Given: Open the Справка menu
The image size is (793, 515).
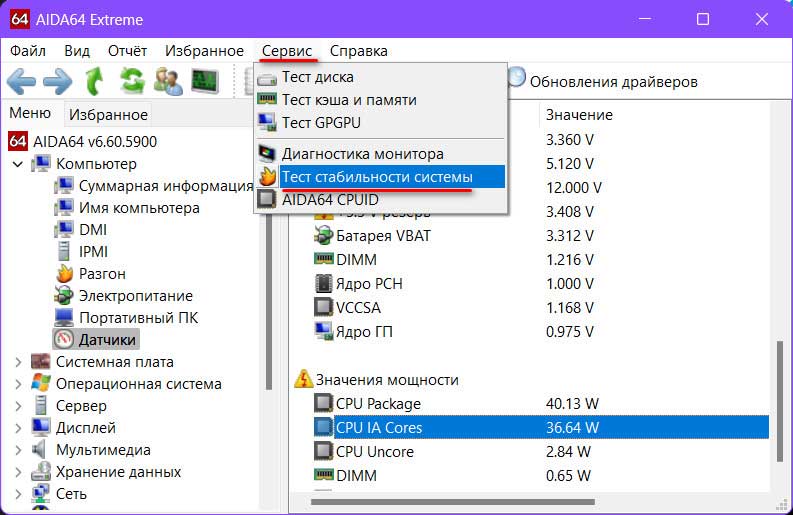Looking at the screenshot, I should [359, 51].
